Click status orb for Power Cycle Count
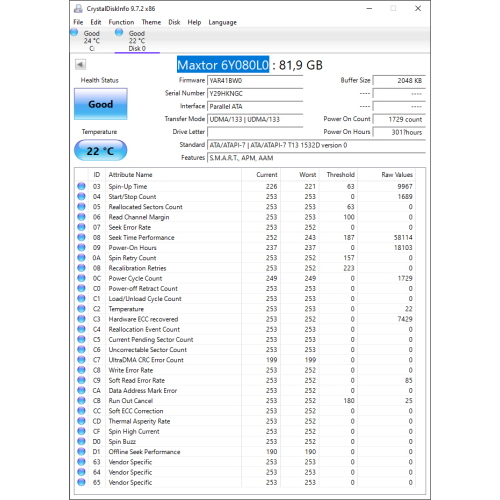500x500 pixels. (x=81, y=278)
